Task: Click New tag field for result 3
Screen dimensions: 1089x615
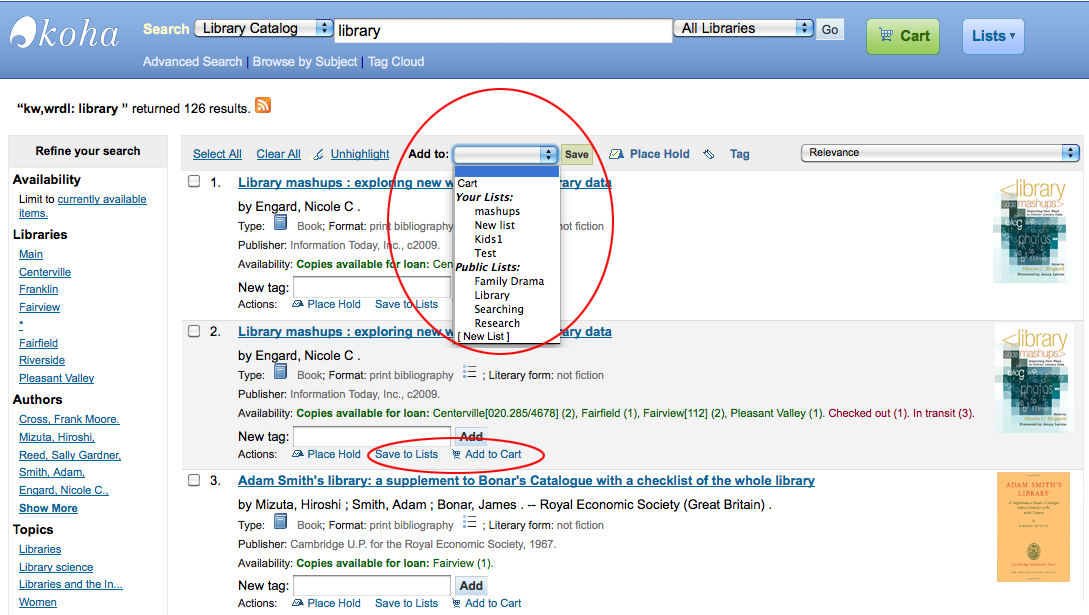Action: (x=372, y=586)
